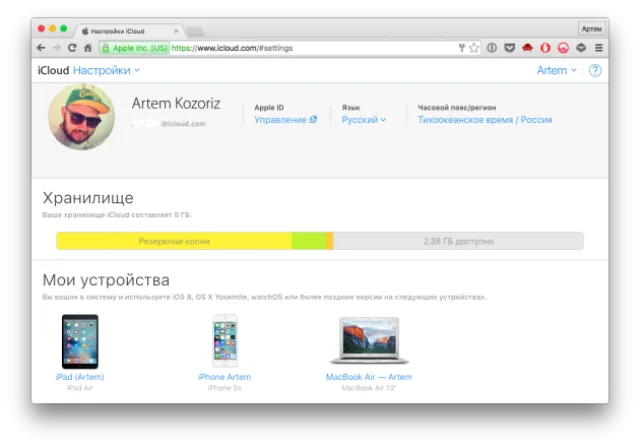Click the dark box extension icon
Viewport: 640px width, 448px height.
click(581, 48)
